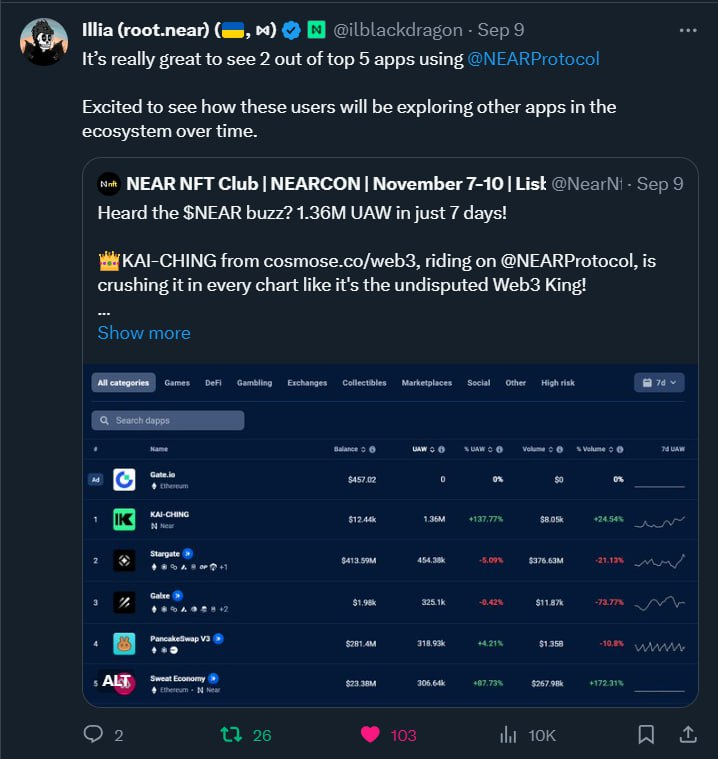Viewport: 718px width, 759px height.
Task: Click the reply comment icon
Action: [x=94, y=735]
